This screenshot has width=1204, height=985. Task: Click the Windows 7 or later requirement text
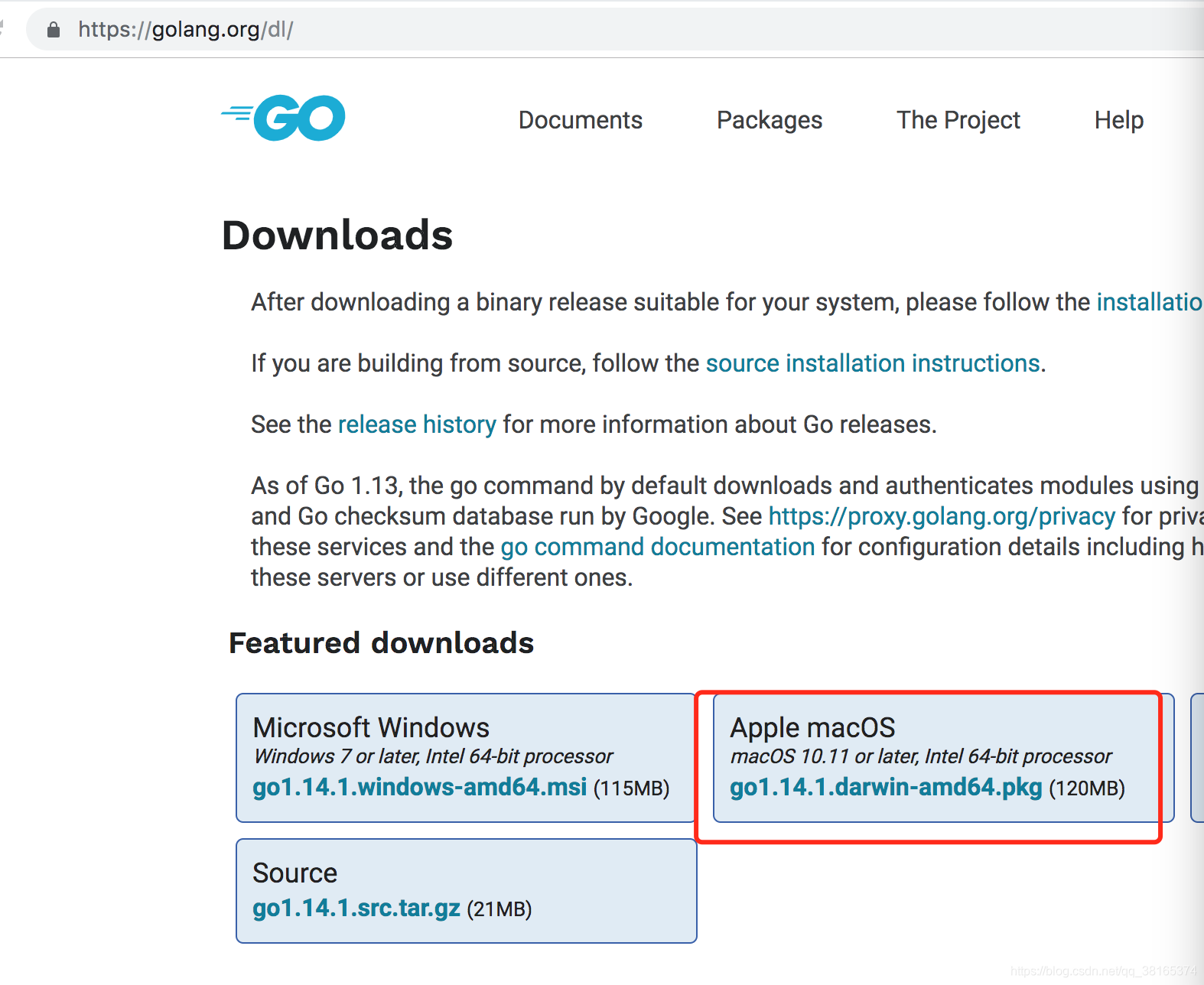(x=433, y=756)
